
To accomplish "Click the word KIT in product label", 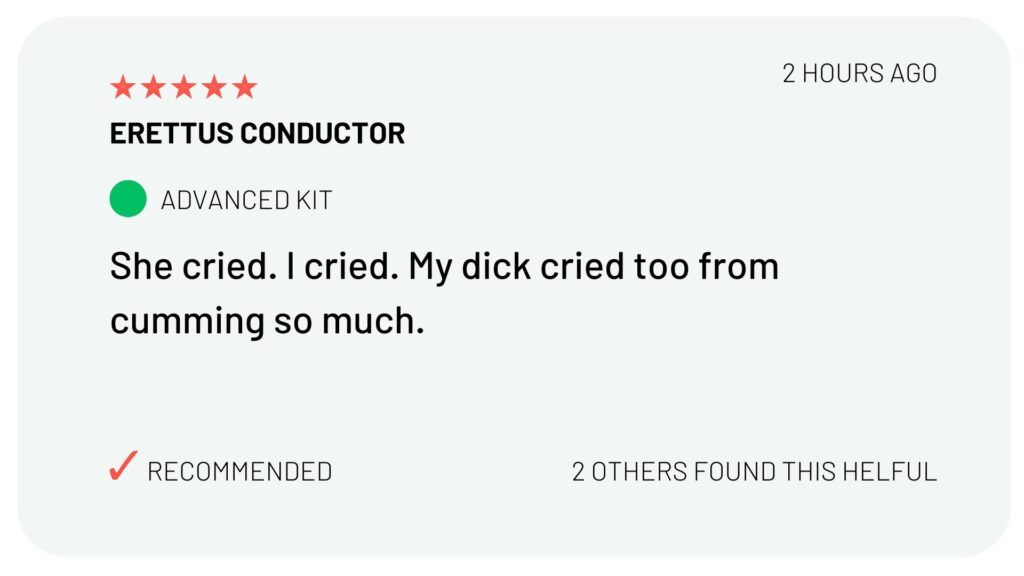I will (313, 200).
